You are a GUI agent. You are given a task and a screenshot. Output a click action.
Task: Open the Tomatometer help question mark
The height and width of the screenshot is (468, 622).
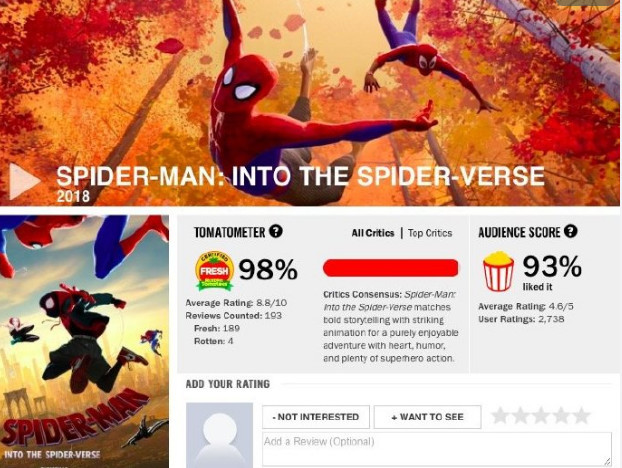pos(276,231)
